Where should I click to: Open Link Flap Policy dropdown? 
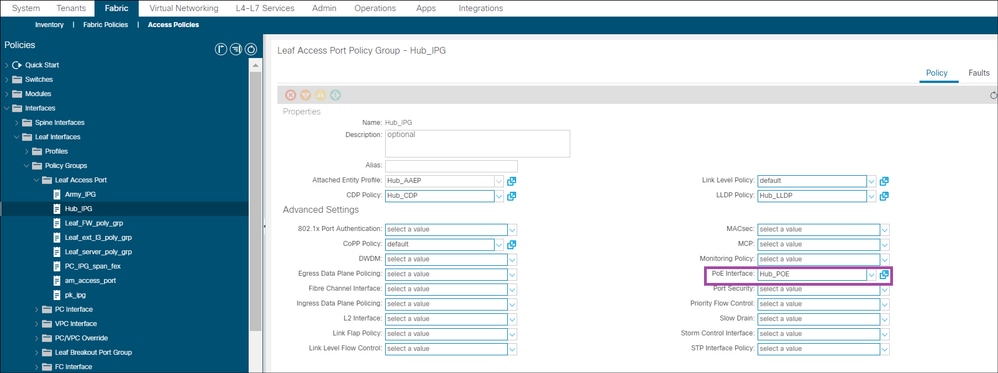tap(512, 334)
